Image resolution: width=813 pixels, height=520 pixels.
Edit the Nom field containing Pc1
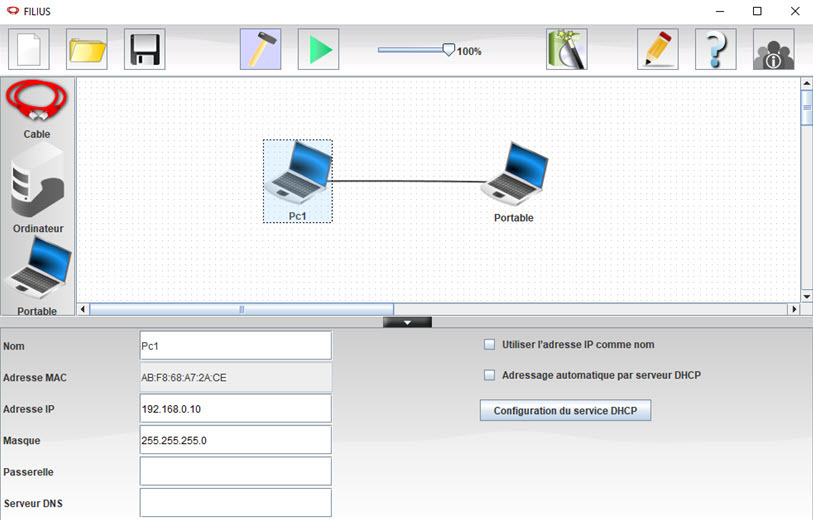tap(235, 346)
